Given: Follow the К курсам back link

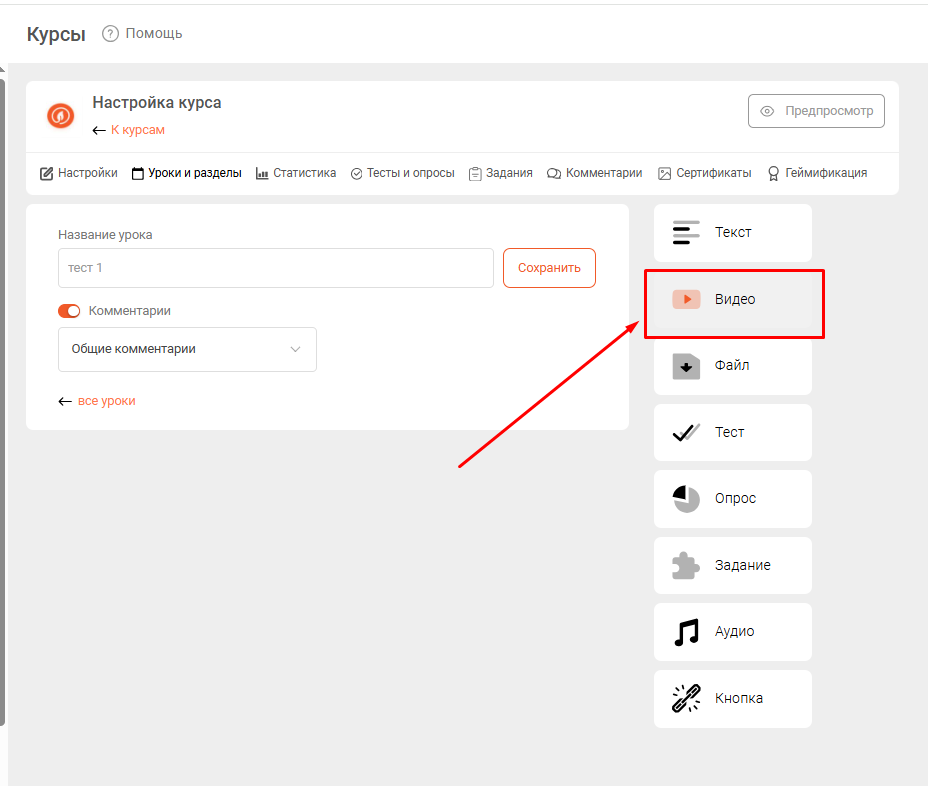Looking at the screenshot, I should [x=137, y=130].
